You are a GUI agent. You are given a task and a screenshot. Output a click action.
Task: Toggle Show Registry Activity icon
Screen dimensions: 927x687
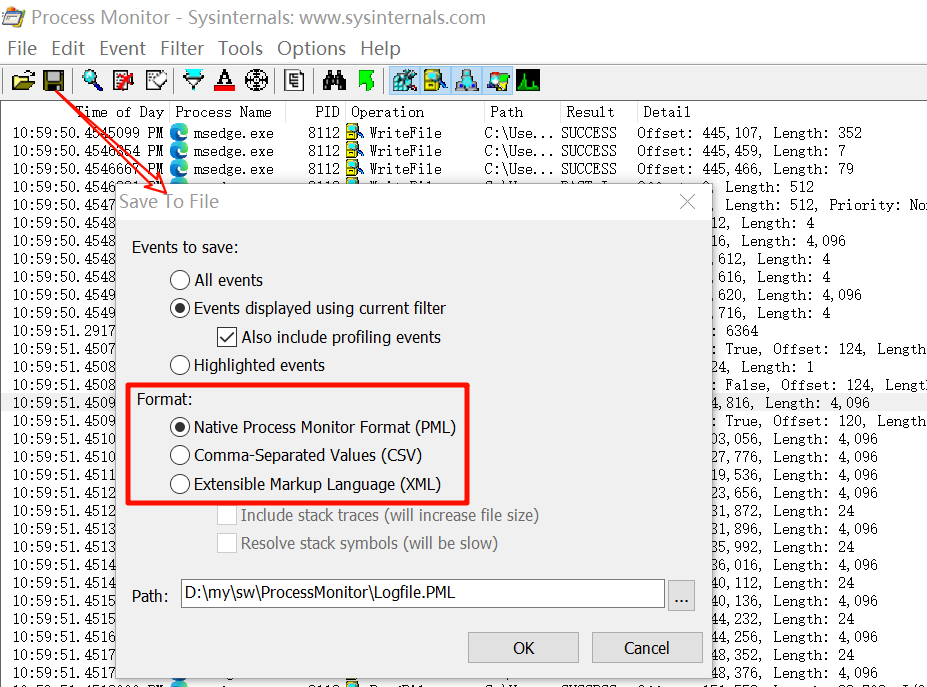[x=405, y=80]
